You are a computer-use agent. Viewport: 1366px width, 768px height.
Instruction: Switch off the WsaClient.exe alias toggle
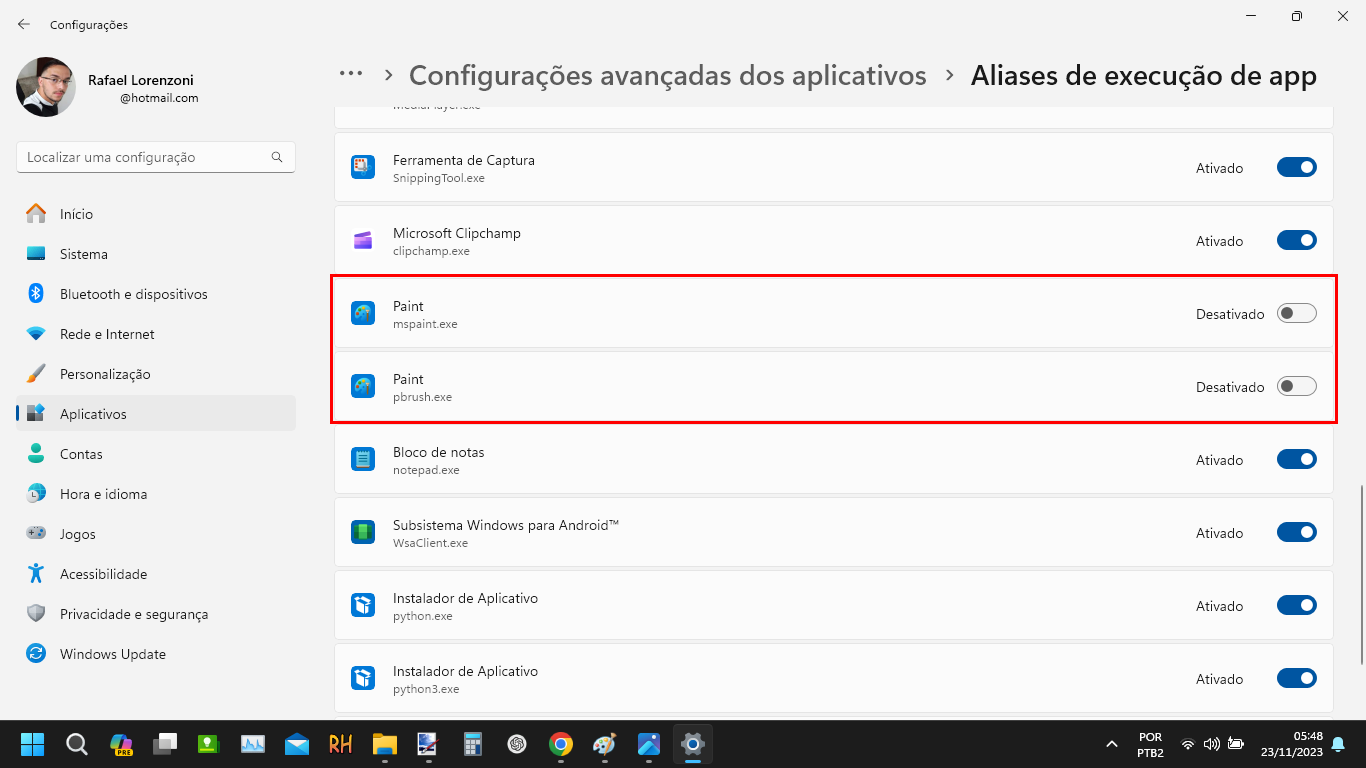coord(1297,533)
